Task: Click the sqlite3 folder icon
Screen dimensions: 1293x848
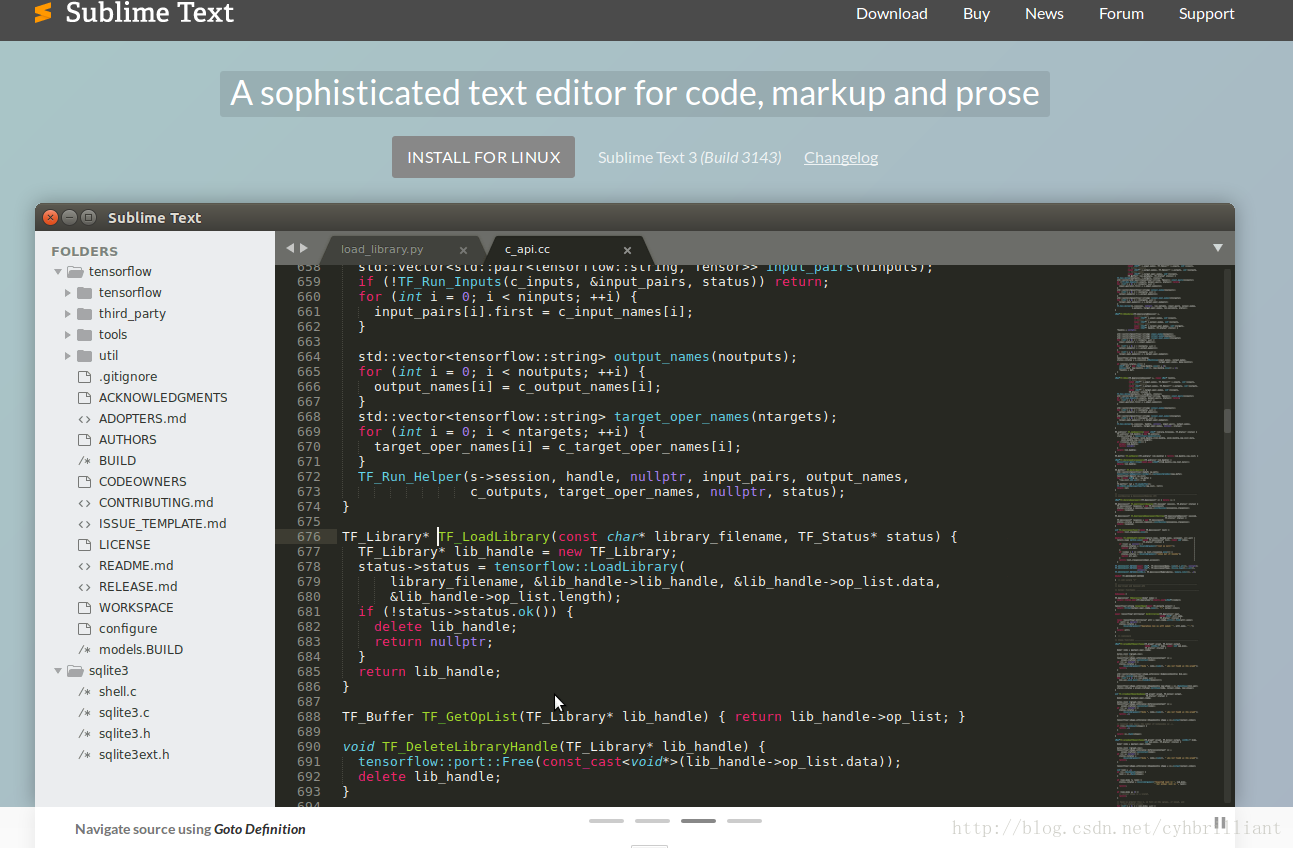Action: [75, 671]
